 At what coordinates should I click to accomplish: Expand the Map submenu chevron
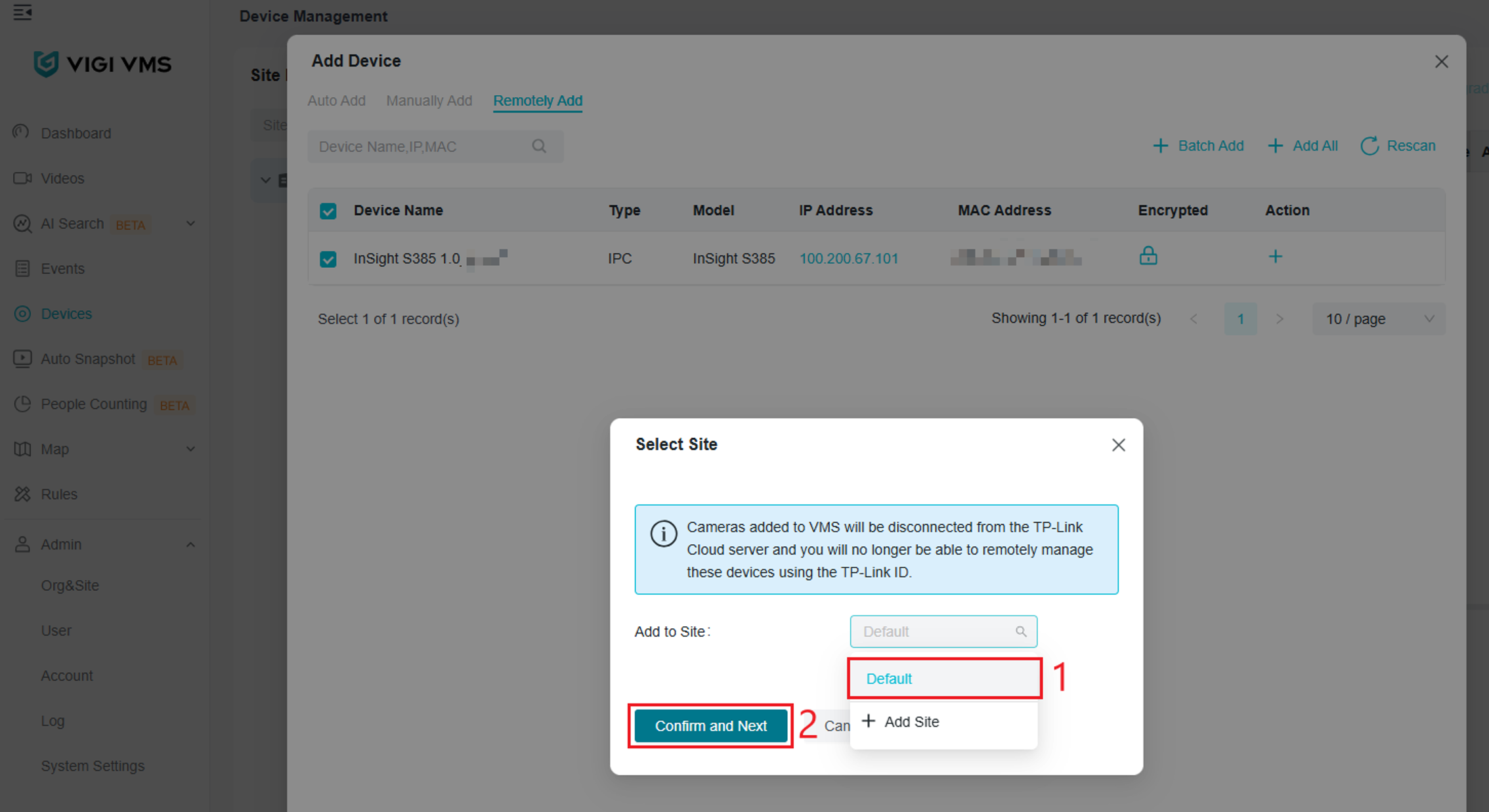point(190,449)
